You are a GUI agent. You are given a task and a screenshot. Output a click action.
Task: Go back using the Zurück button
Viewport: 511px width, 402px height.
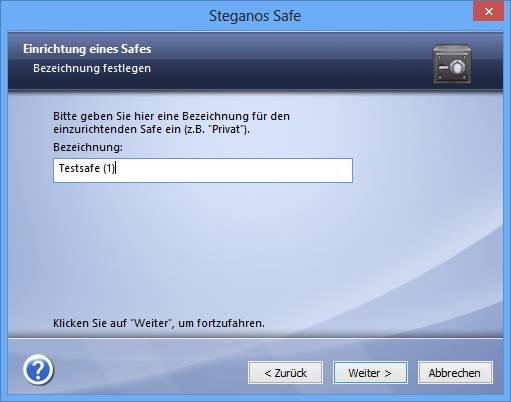(x=285, y=373)
